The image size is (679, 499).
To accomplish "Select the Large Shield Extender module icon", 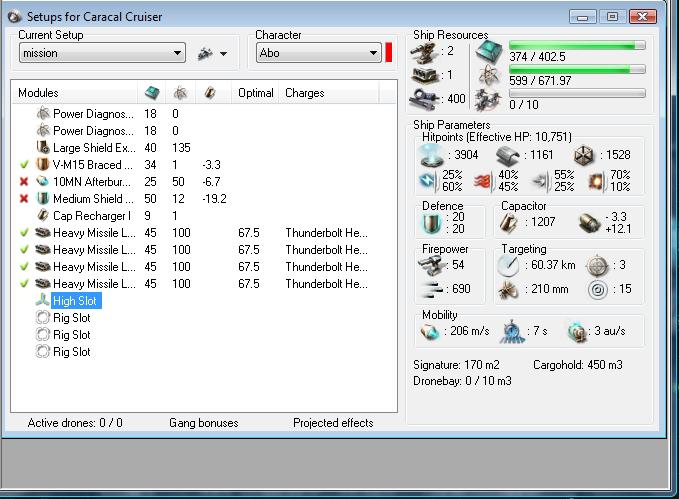I will click(43, 147).
